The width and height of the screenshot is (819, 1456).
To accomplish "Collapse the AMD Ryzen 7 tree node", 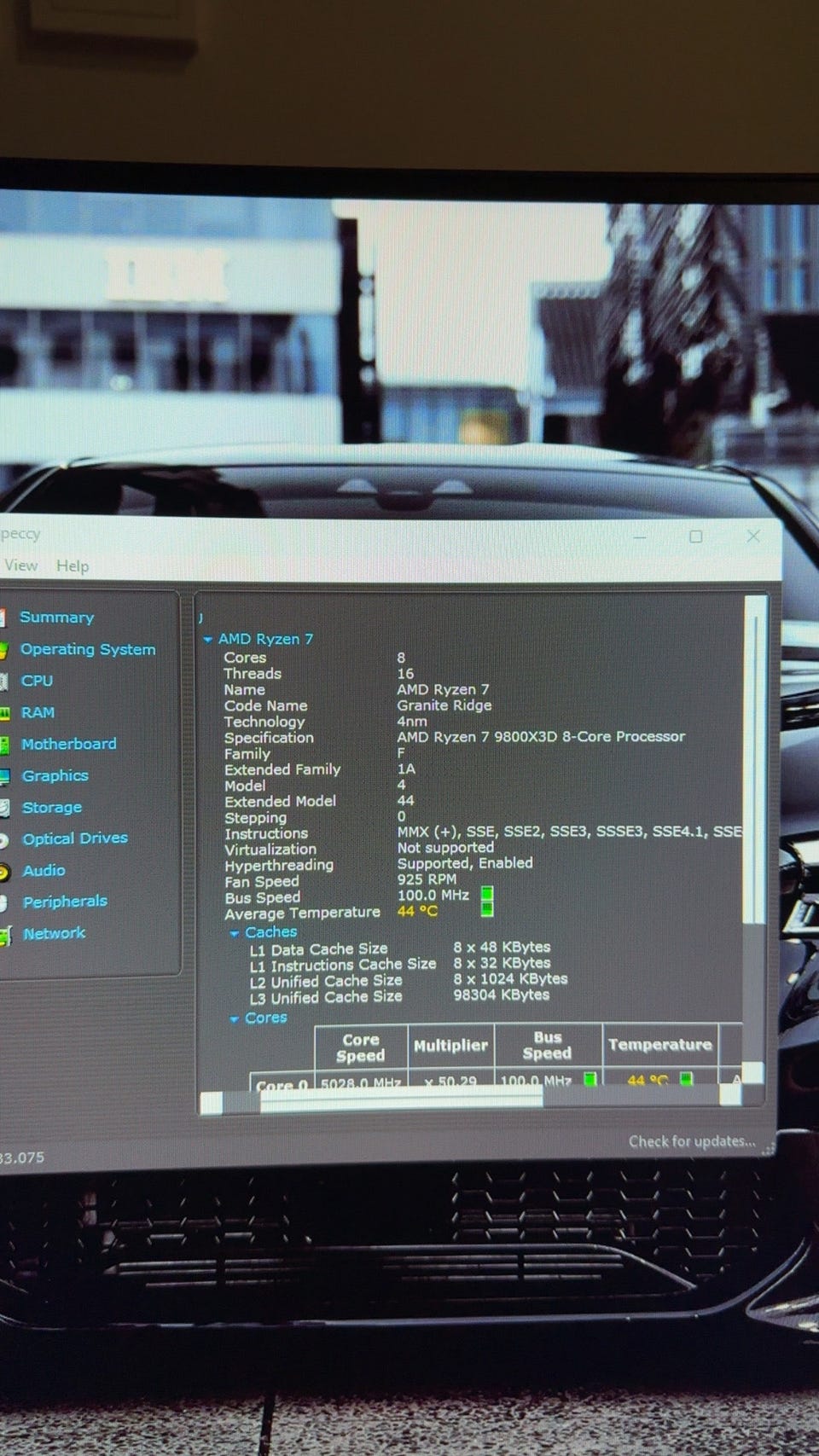I will [207, 639].
